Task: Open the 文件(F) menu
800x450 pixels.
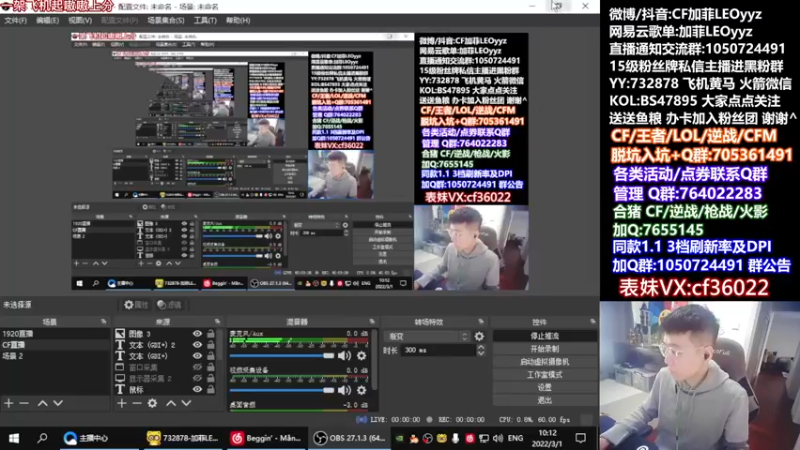Action: click(15, 20)
